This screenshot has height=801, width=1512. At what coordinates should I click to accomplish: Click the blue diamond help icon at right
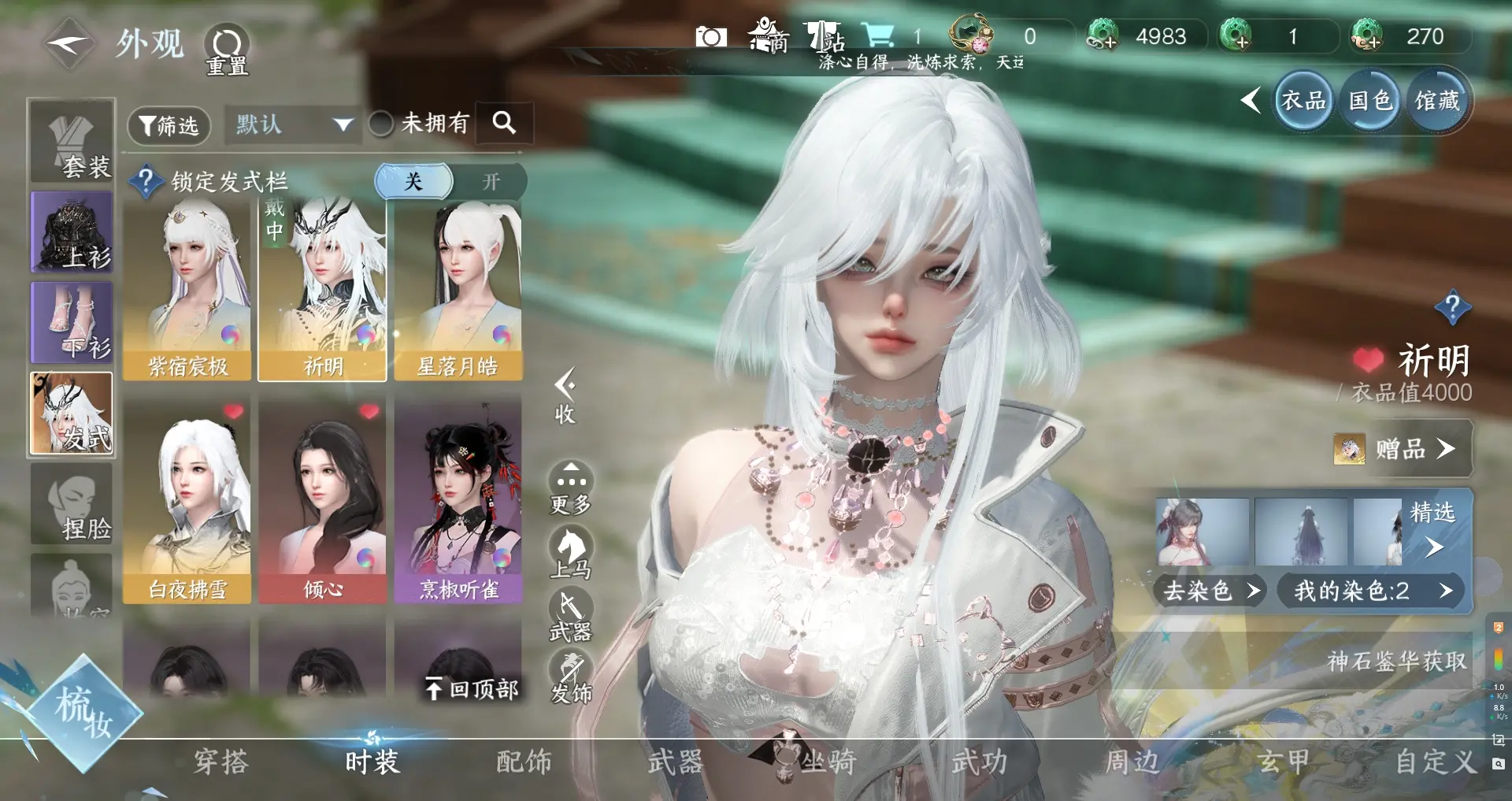point(1453,306)
